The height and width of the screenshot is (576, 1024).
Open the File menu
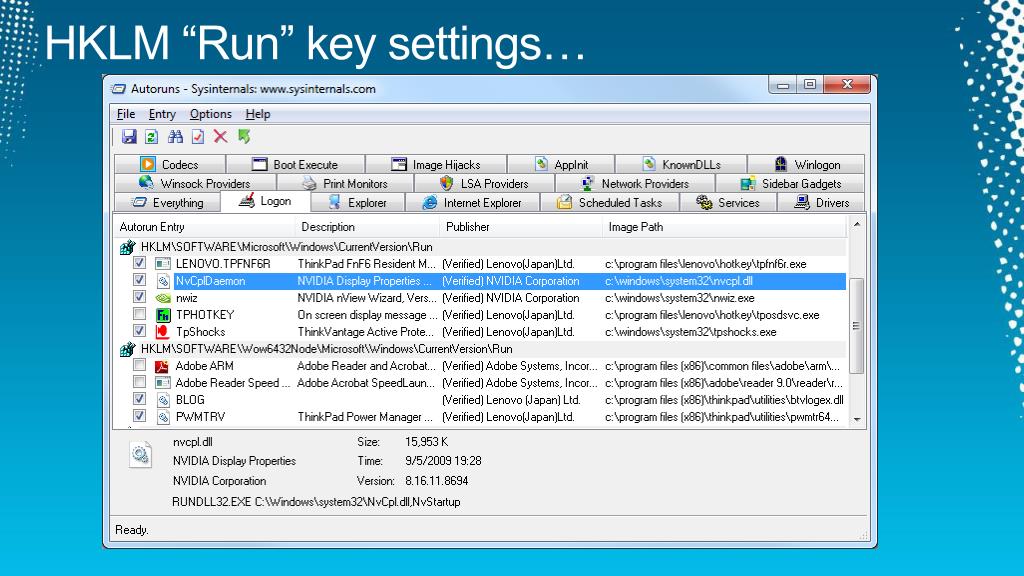pos(126,114)
